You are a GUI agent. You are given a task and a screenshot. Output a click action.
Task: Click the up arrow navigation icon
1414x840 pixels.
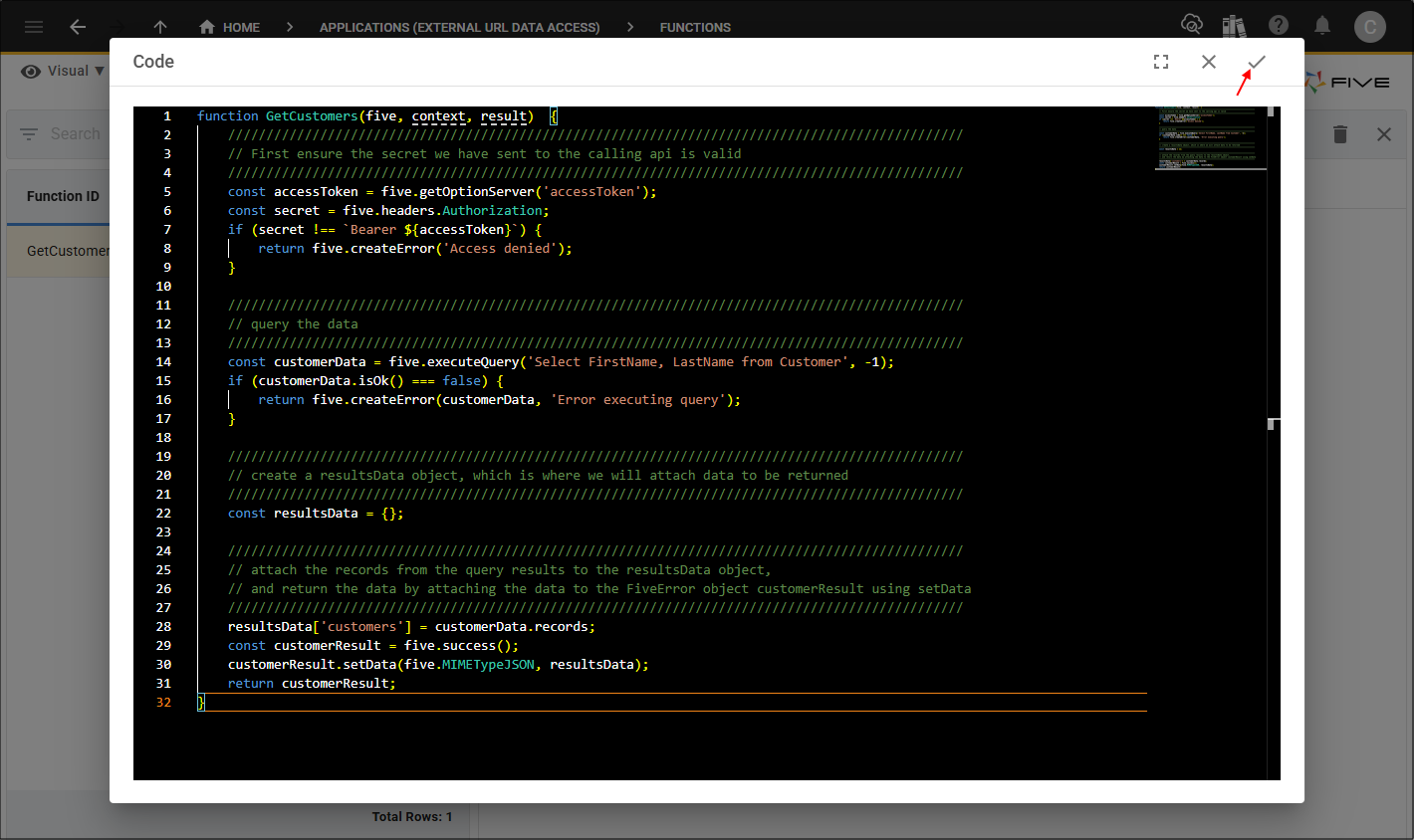pyautogui.click(x=160, y=27)
